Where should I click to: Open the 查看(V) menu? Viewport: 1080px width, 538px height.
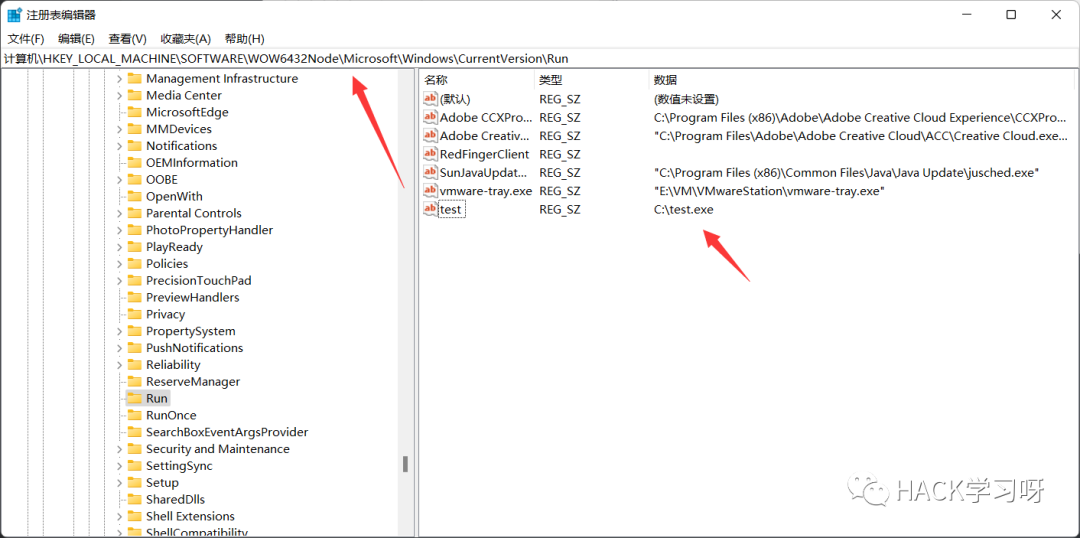127,39
